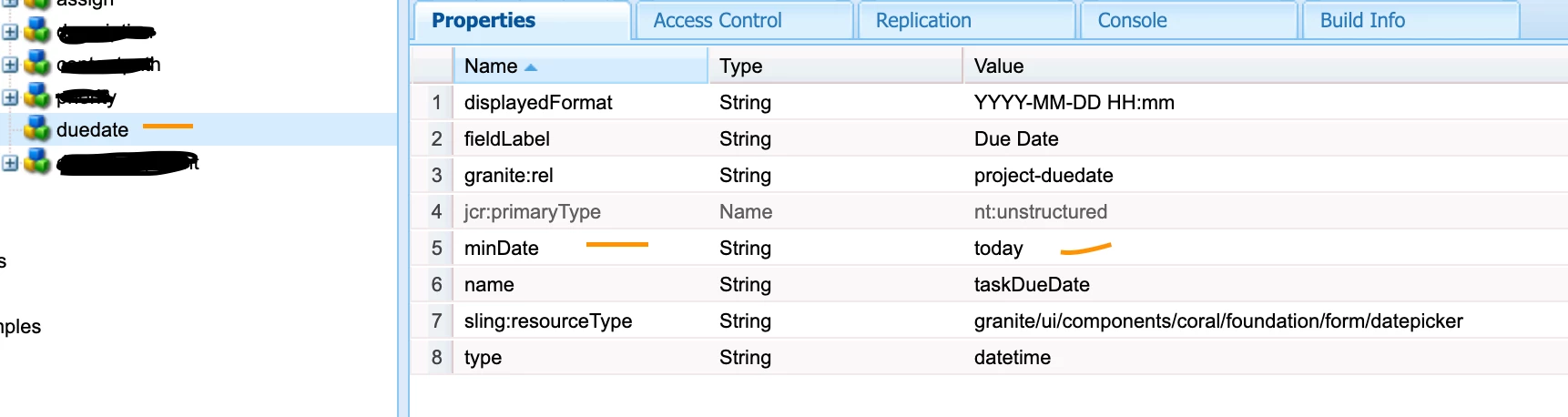
Task: Click node icon directly above duedate
Action: coord(37,96)
